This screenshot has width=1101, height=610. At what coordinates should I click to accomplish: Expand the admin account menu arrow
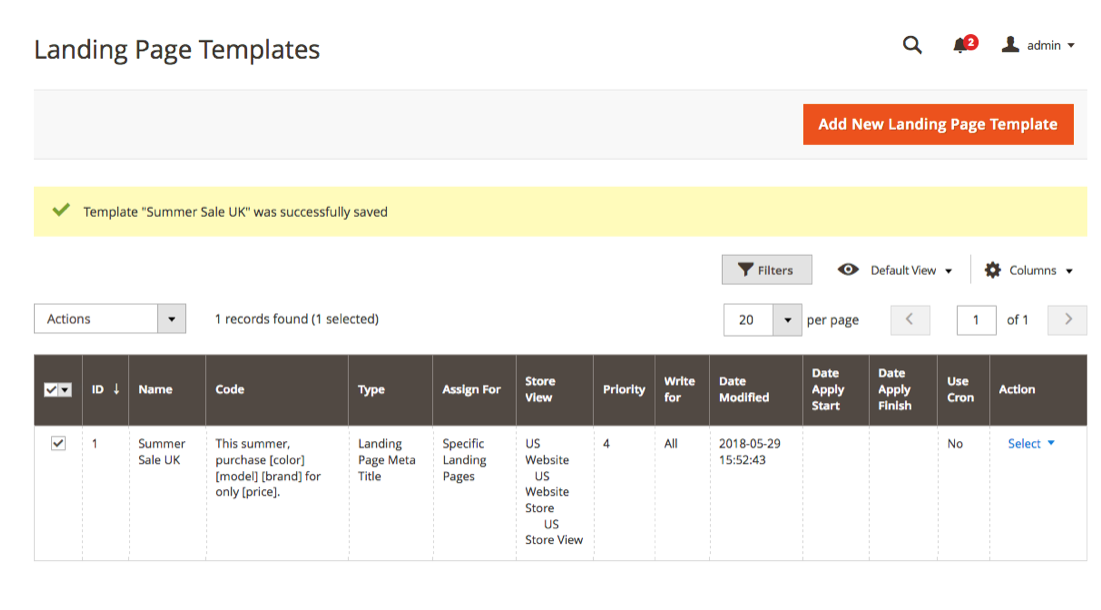click(x=1071, y=46)
